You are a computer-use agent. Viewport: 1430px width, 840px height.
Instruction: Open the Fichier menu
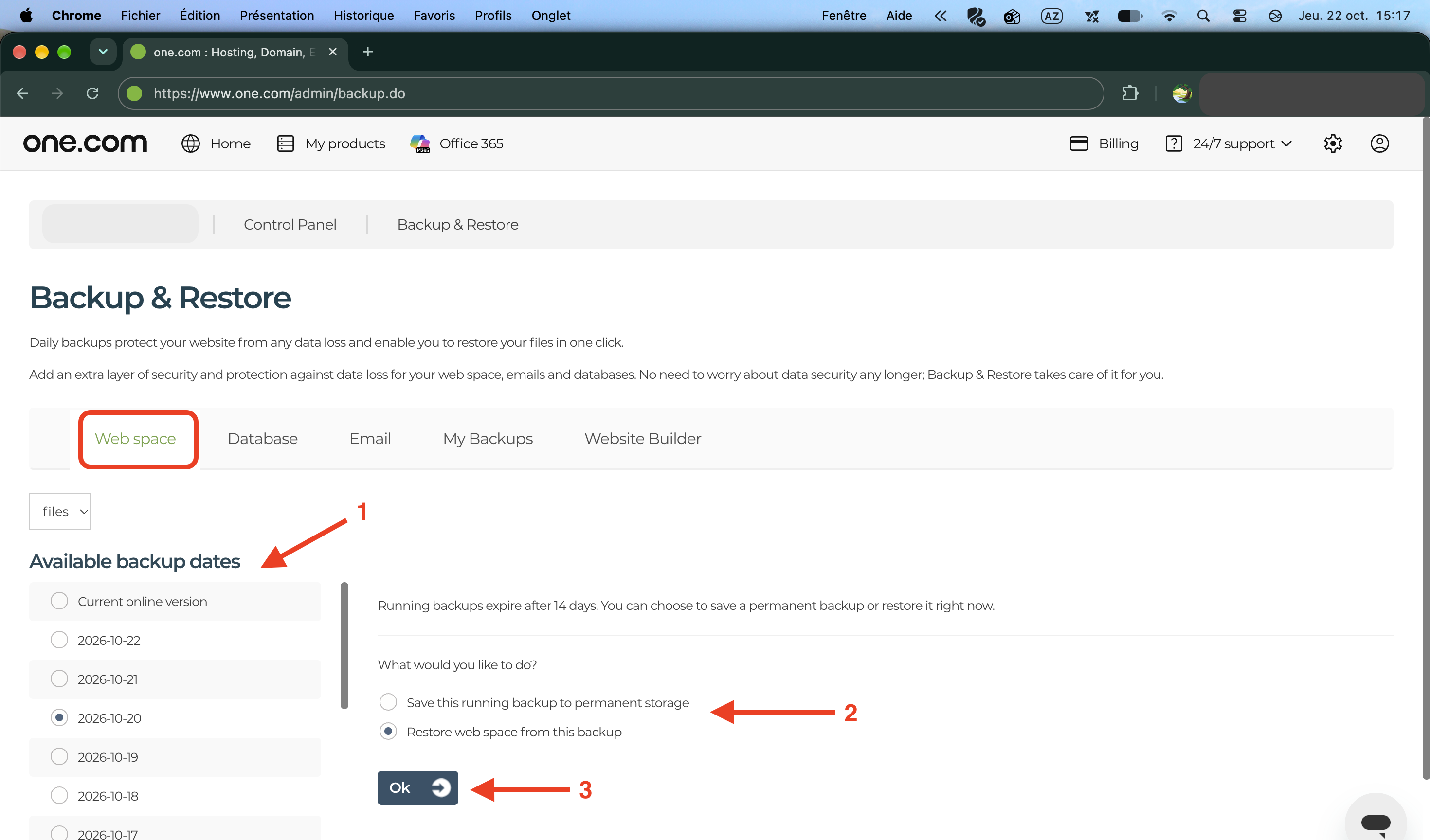[140, 15]
